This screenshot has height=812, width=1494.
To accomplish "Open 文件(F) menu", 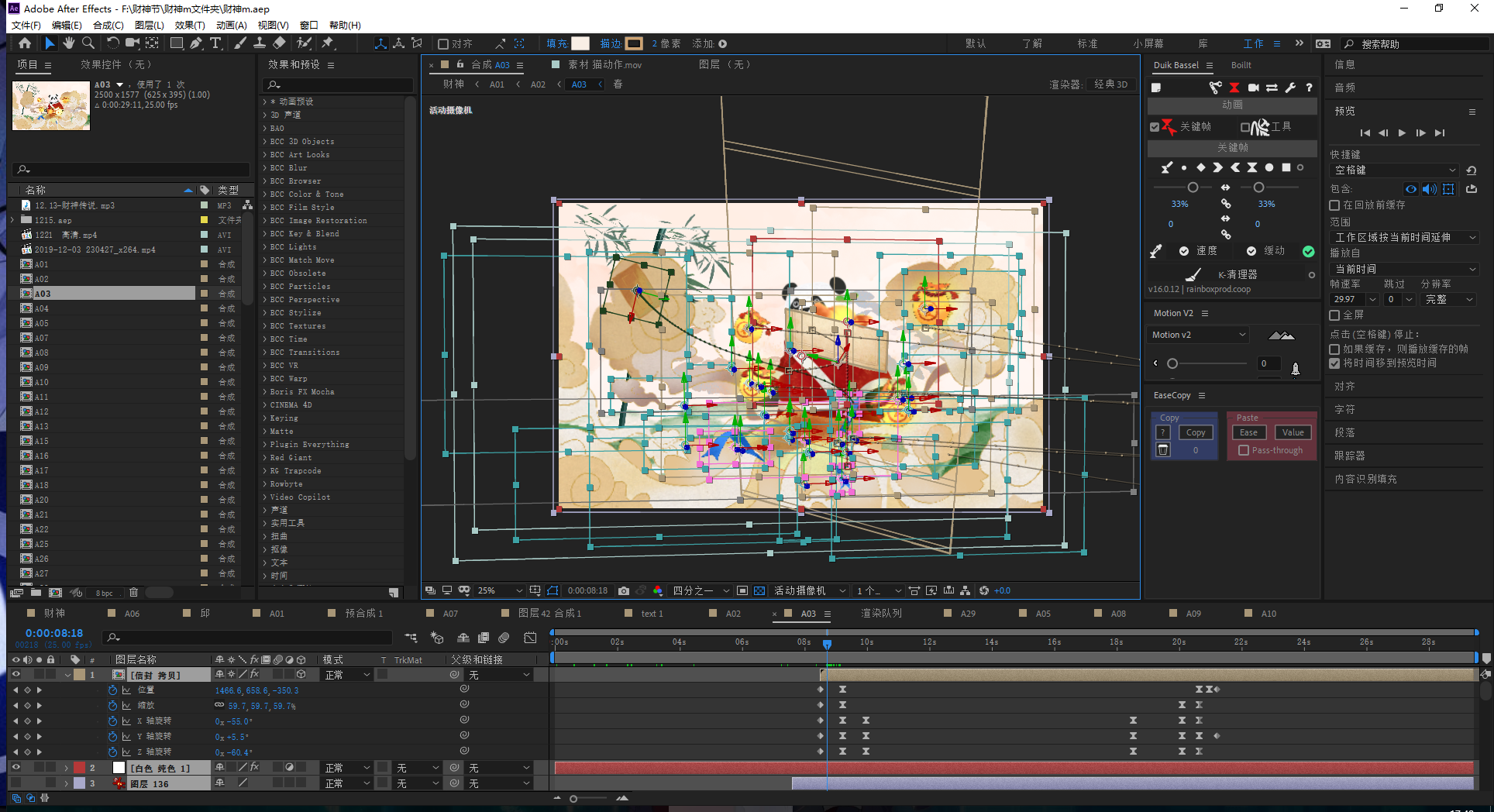I will pyautogui.click(x=26, y=26).
